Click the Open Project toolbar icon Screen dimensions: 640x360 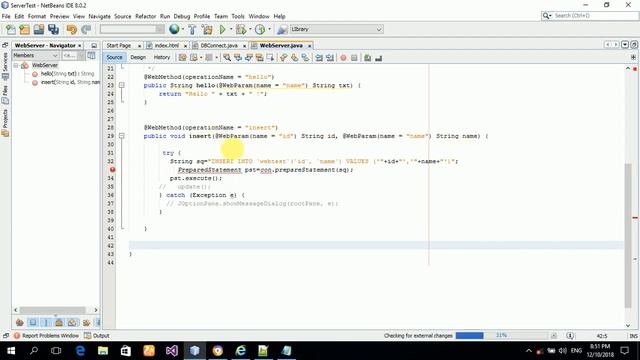click(x=39, y=29)
